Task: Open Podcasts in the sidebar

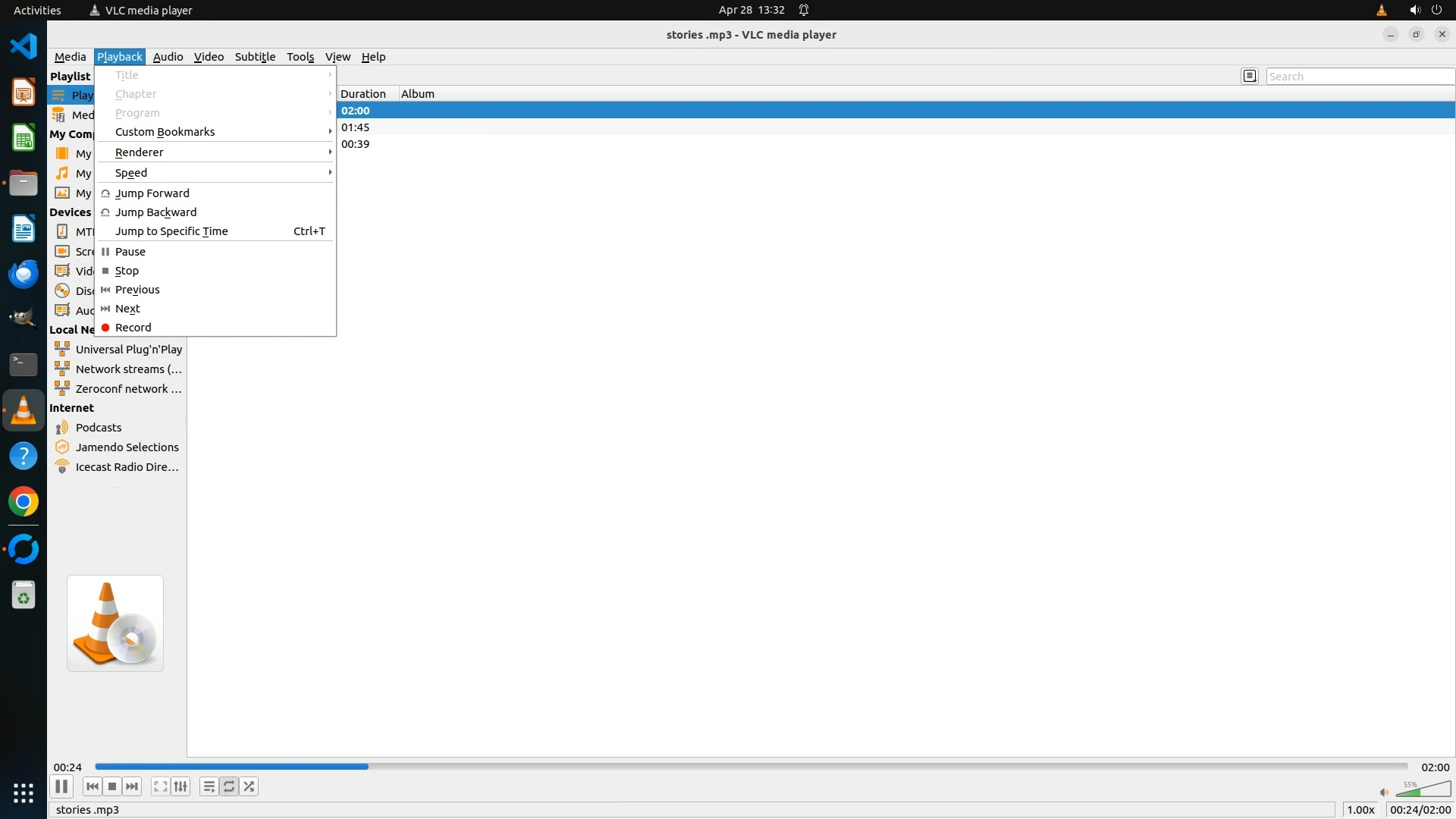Action: [x=99, y=428]
